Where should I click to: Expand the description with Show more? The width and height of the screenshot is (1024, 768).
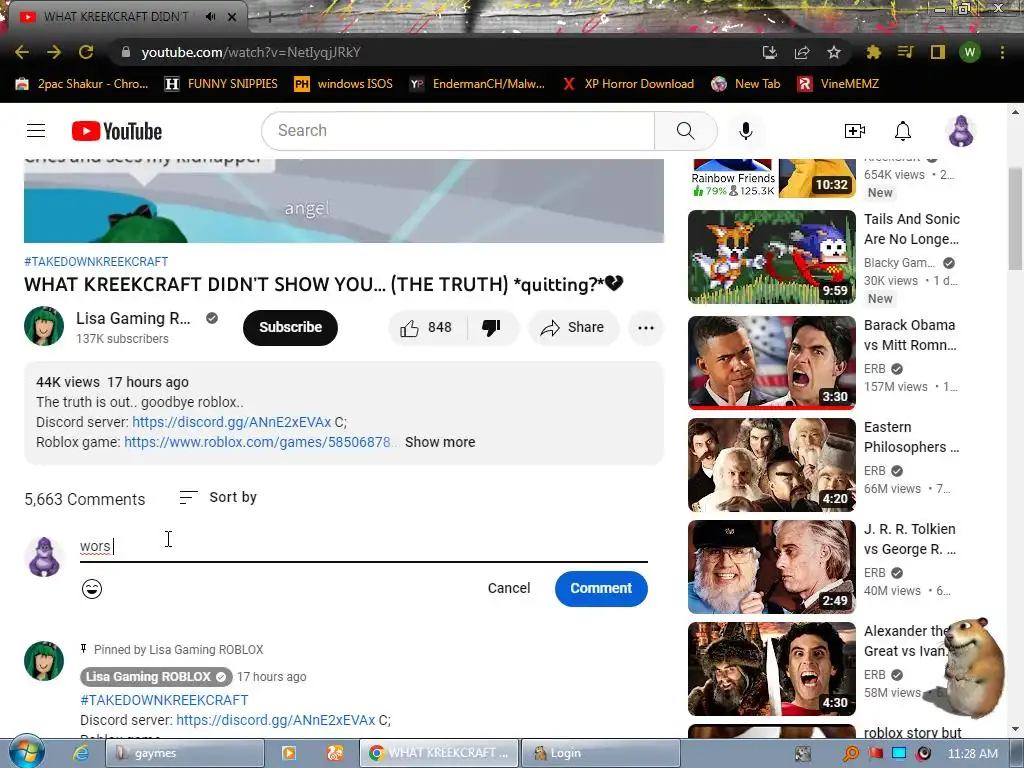click(440, 442)
